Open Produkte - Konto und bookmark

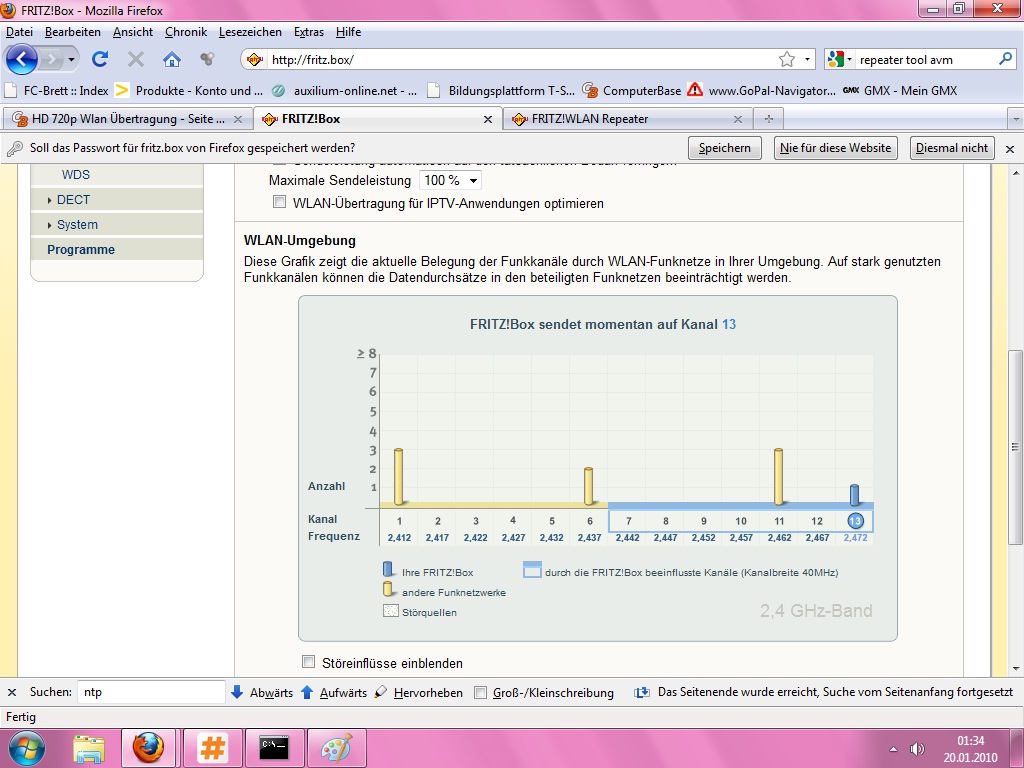tap(189, 91)
